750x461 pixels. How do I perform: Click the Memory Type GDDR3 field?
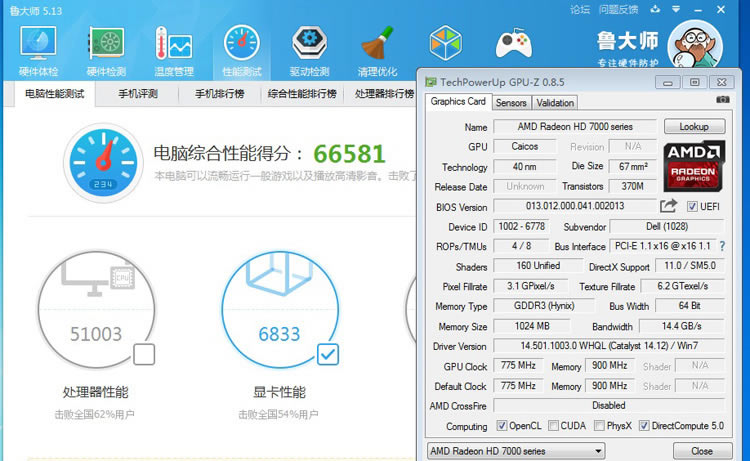[x=544, y=306]
